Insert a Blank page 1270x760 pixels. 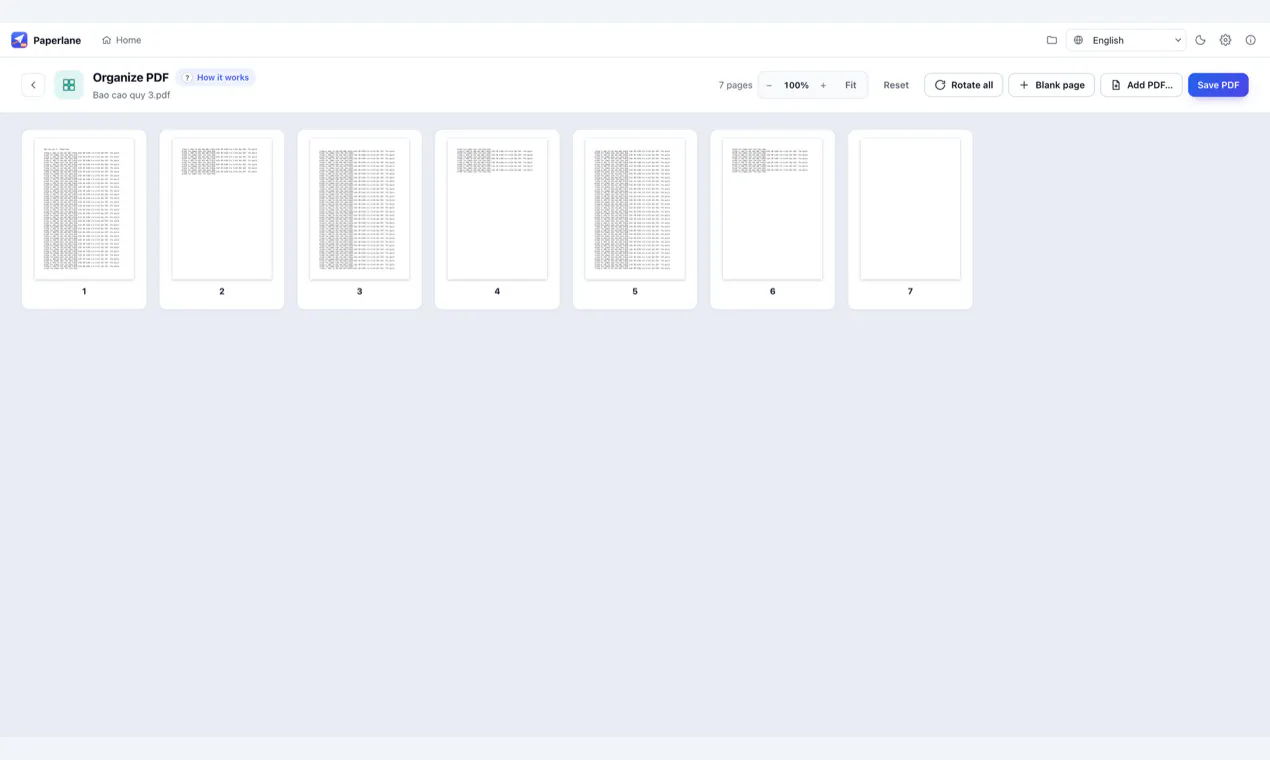(x=1051, y=85)
